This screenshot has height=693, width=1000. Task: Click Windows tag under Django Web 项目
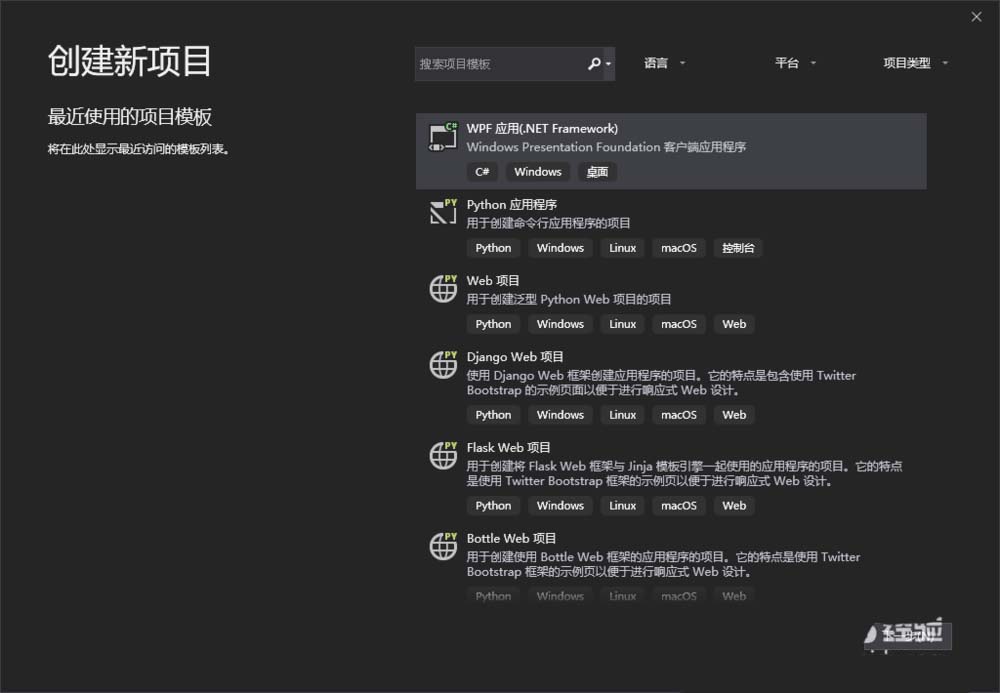[560, 414]
